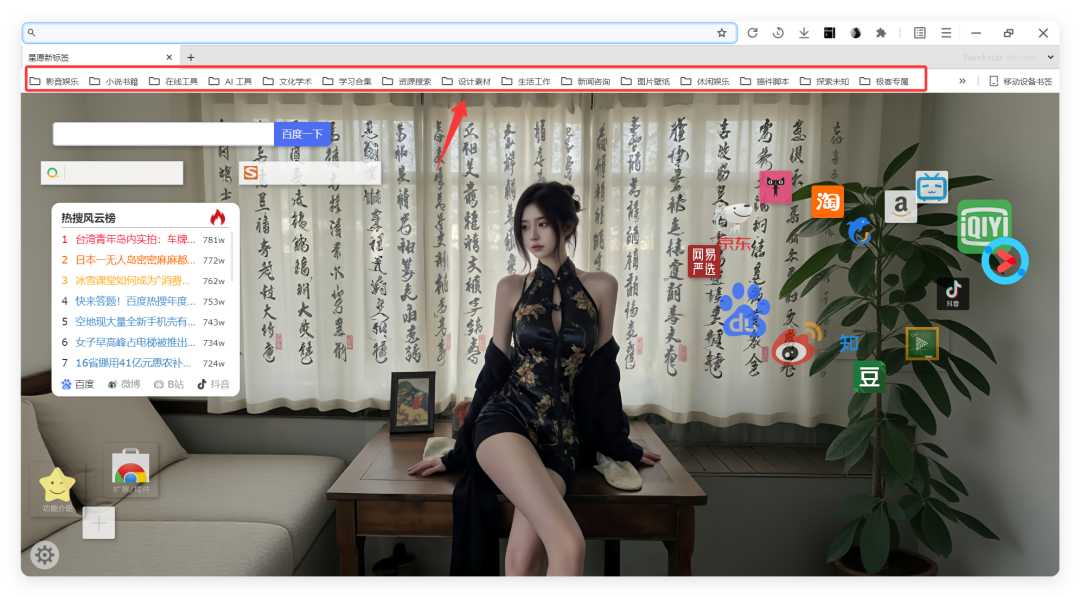
Task: Switch hot list to 微博 tab
Action: tap(124, 384)
